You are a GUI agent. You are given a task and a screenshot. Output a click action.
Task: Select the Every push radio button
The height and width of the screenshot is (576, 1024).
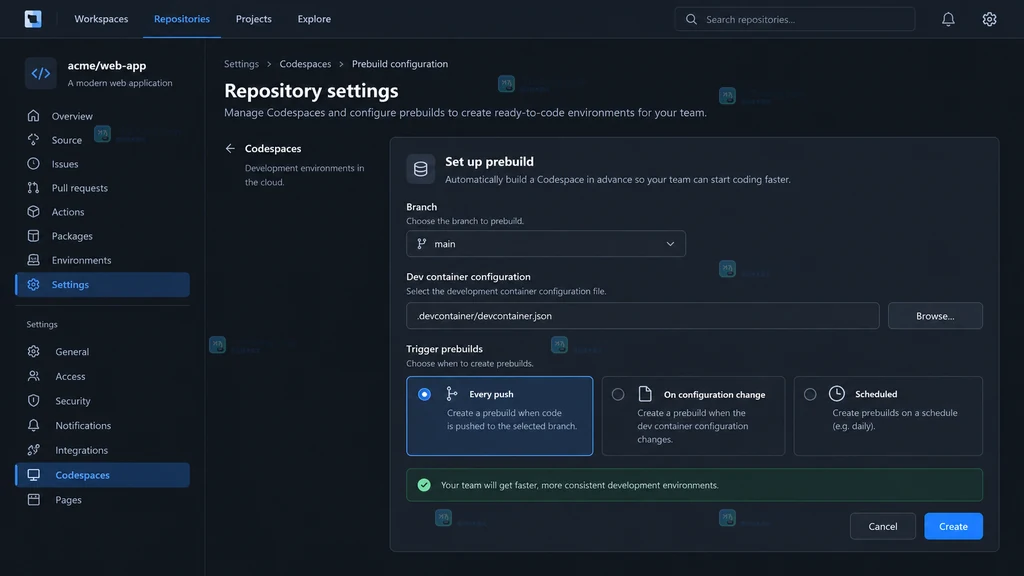point(424,394)
